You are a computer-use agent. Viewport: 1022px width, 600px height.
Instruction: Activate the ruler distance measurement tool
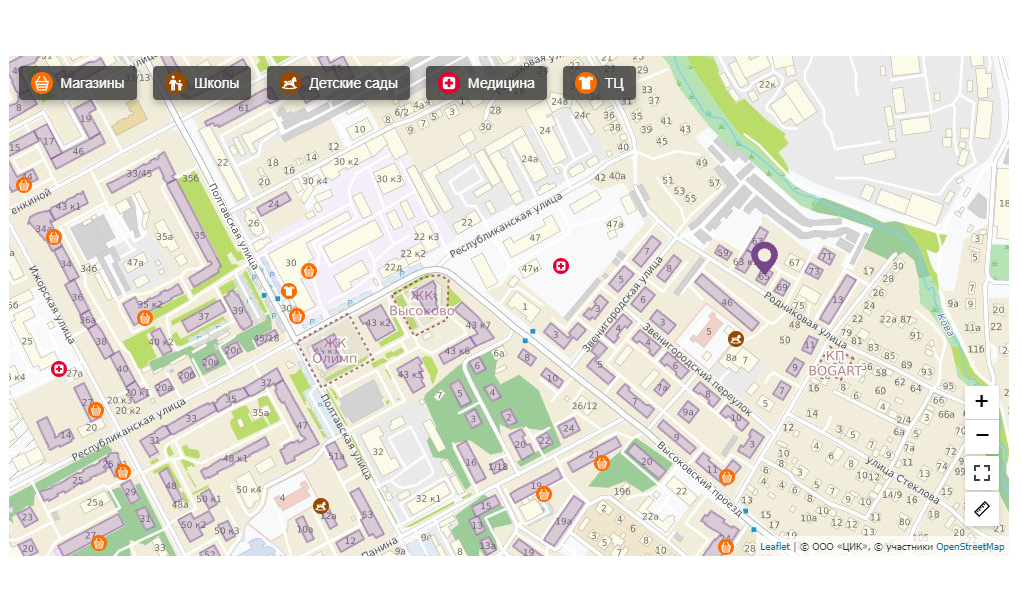[x=982, y=509]
